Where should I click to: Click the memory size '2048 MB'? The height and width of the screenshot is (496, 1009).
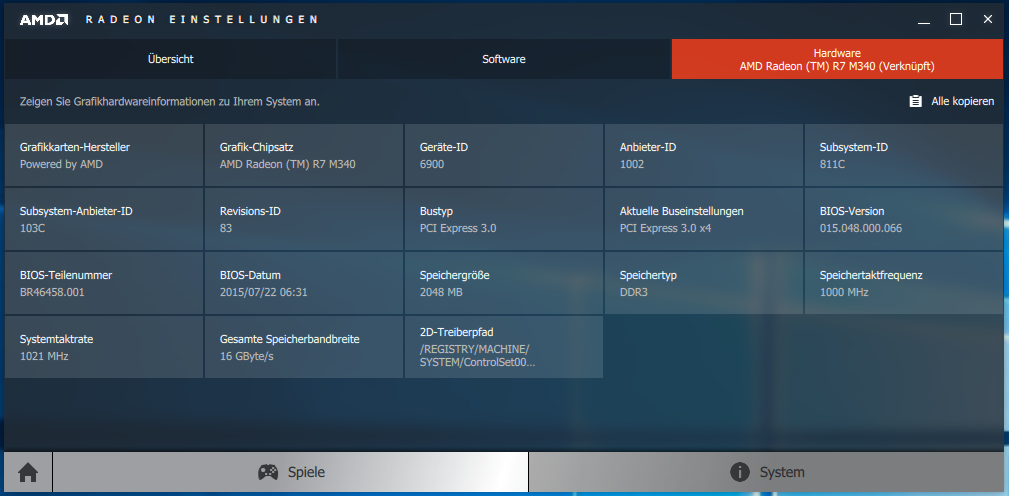(441, 292)
